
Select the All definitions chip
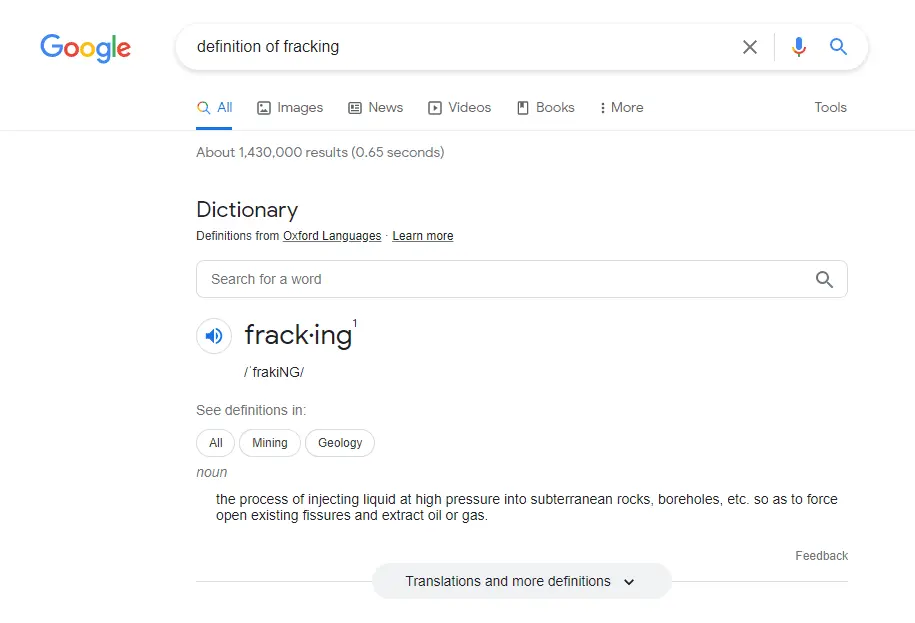click(x=215, y=443)
